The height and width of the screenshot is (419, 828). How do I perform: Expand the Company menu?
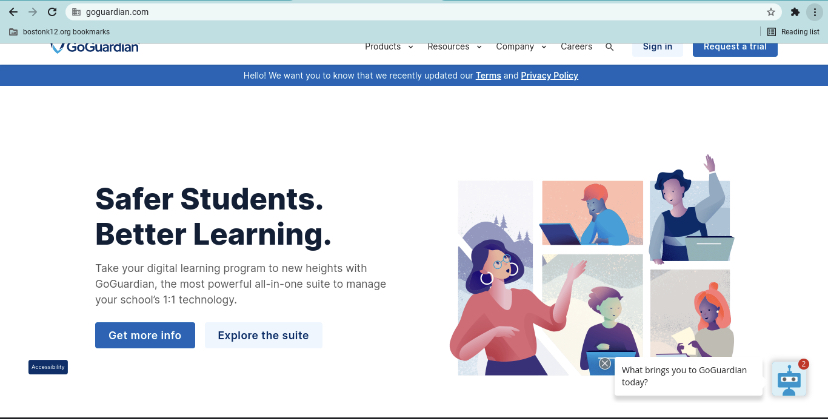[521, 46]
